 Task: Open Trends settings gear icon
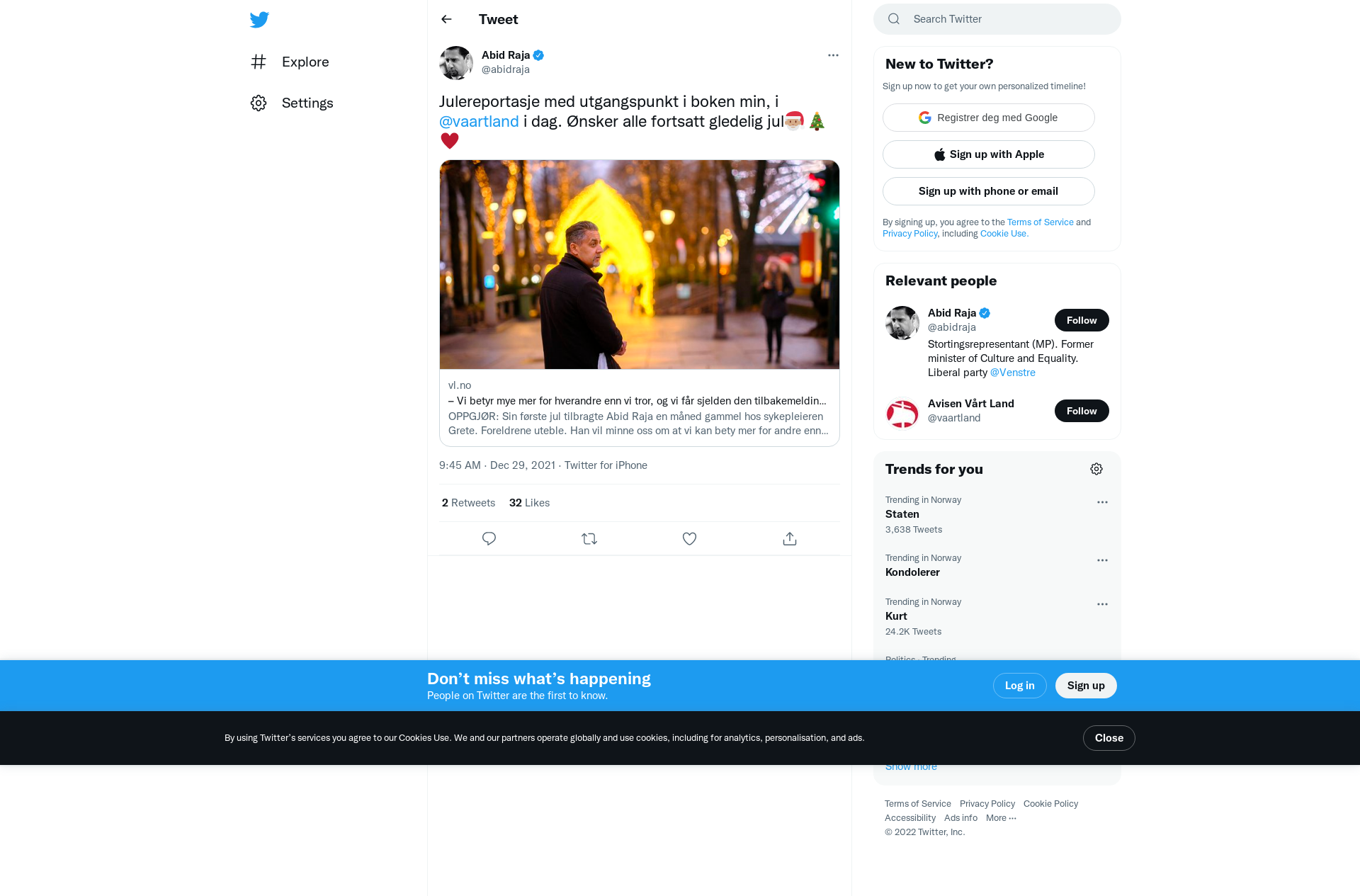(1096, 469)
